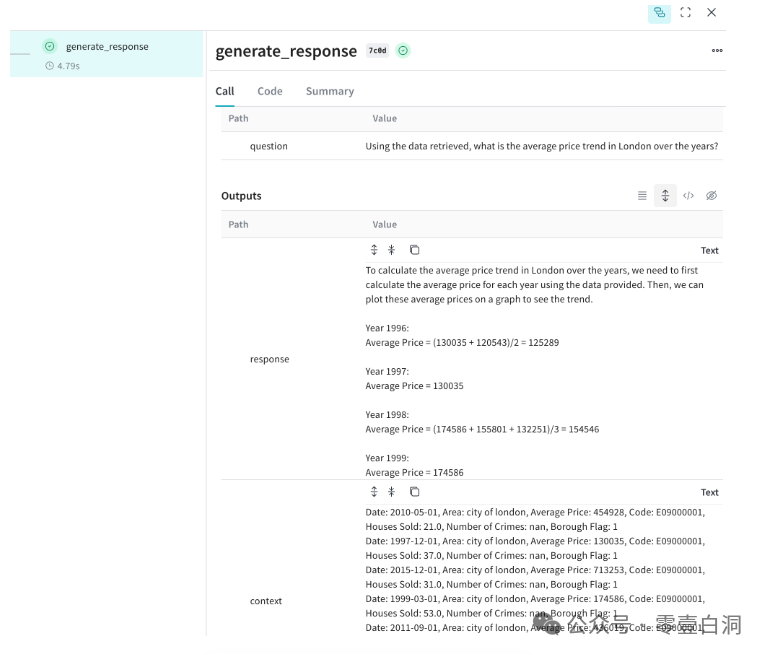Click the 'Year 1996:' line in response

(x=387, y=328)
